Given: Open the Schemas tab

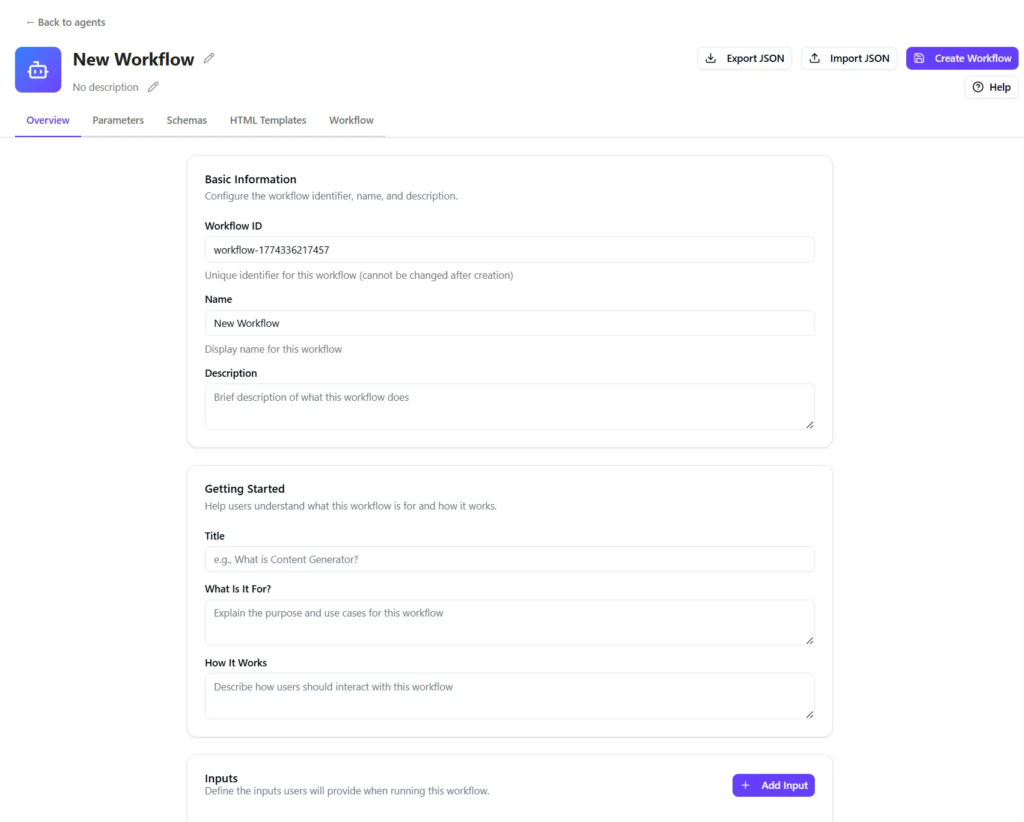Looking at the screenshot, I should coord(187,120).
